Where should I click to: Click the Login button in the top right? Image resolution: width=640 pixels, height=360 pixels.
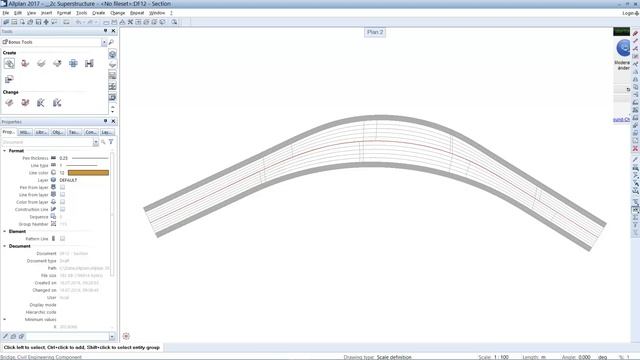[x=630, y=13]
